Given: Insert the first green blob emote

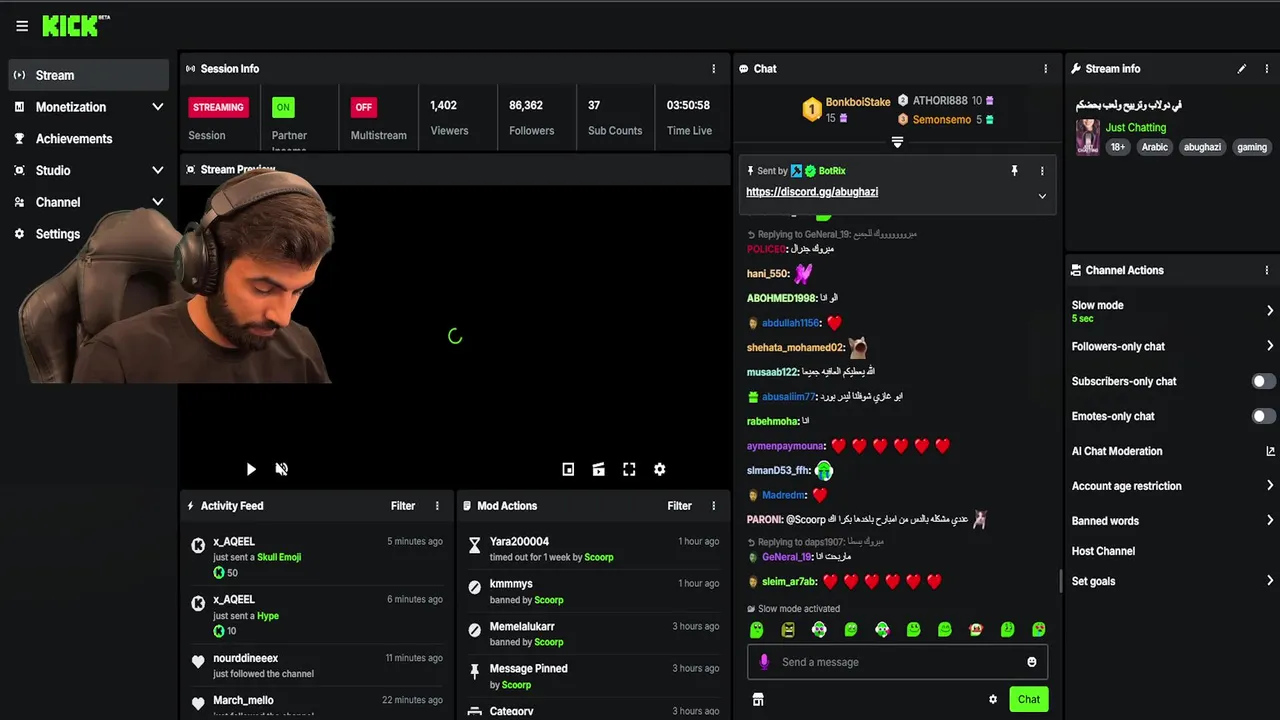Looking at the screenshot, I should (x=757, y=629).
